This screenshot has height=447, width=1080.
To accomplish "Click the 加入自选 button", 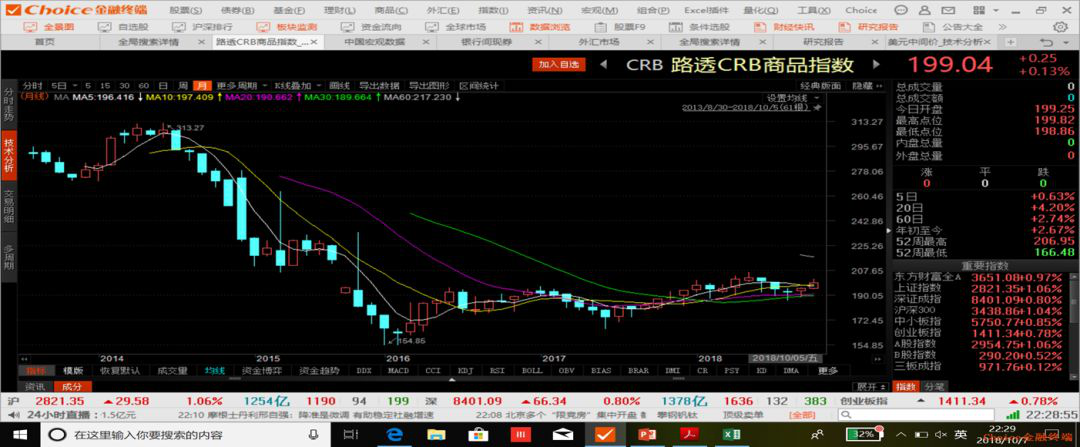I will point(559,64).
